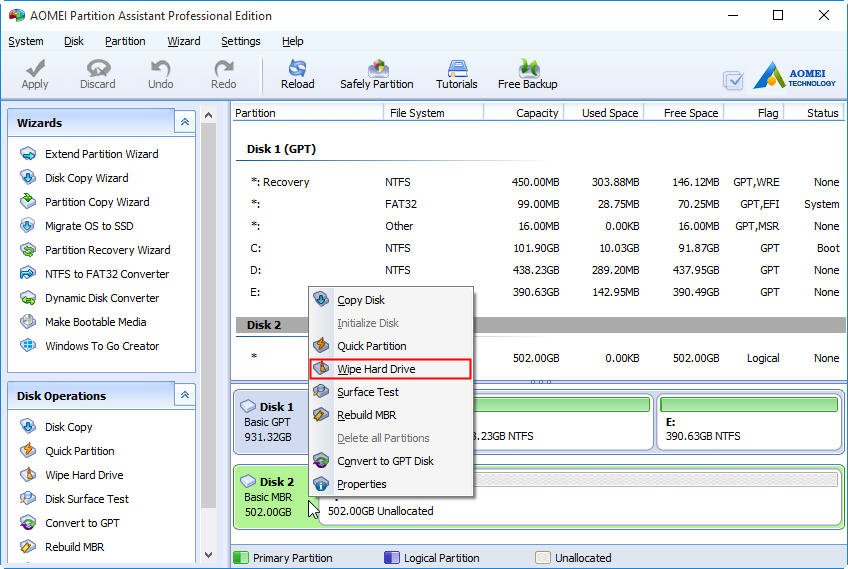The width and height of the screenshot is (848, 569).
Task: Select the D: partition row
Action: 539,270
